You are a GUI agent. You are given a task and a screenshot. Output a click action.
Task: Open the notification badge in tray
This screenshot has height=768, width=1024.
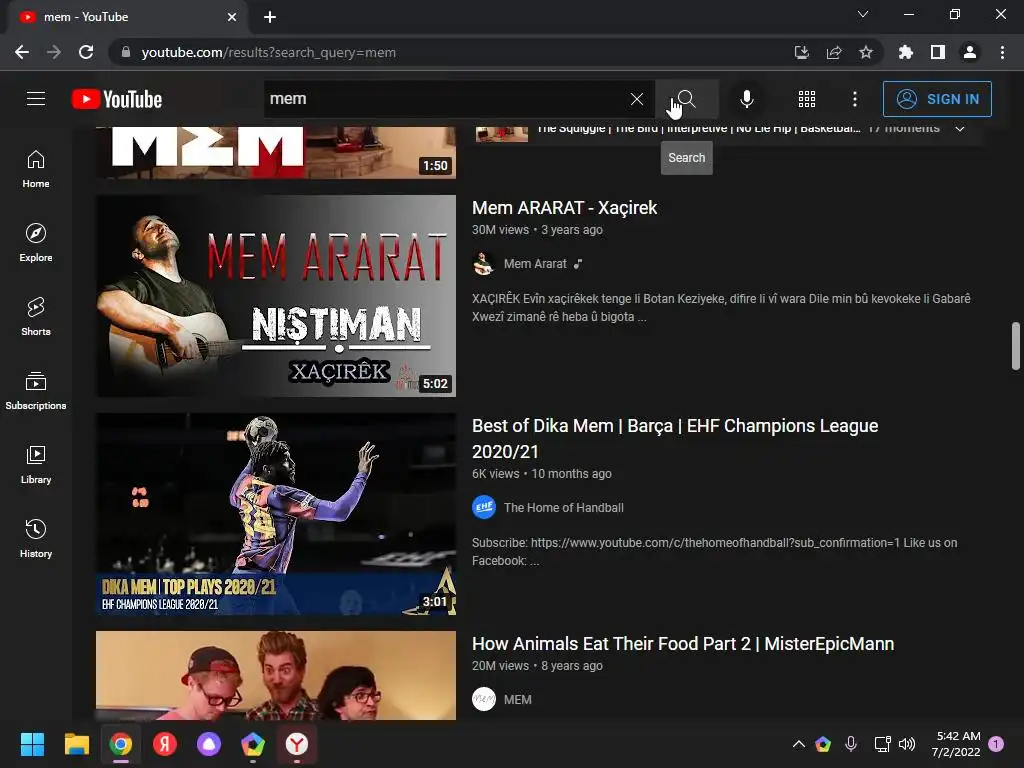997,744
